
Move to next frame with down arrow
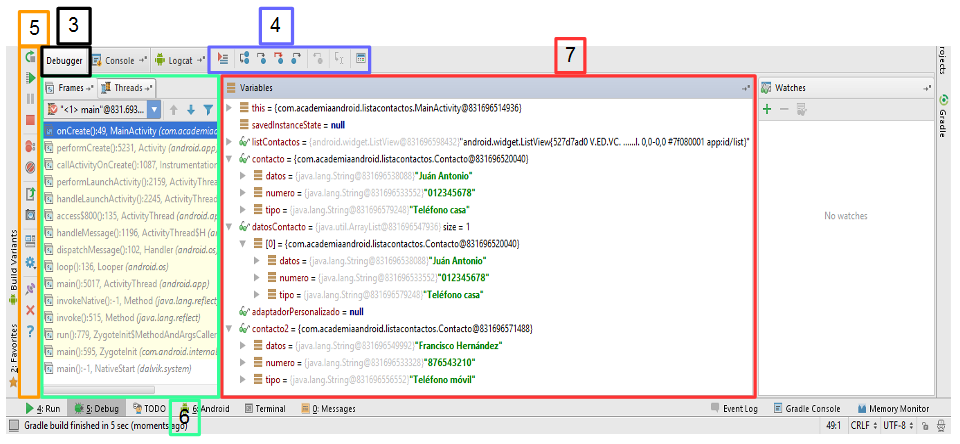pos(190,110)
